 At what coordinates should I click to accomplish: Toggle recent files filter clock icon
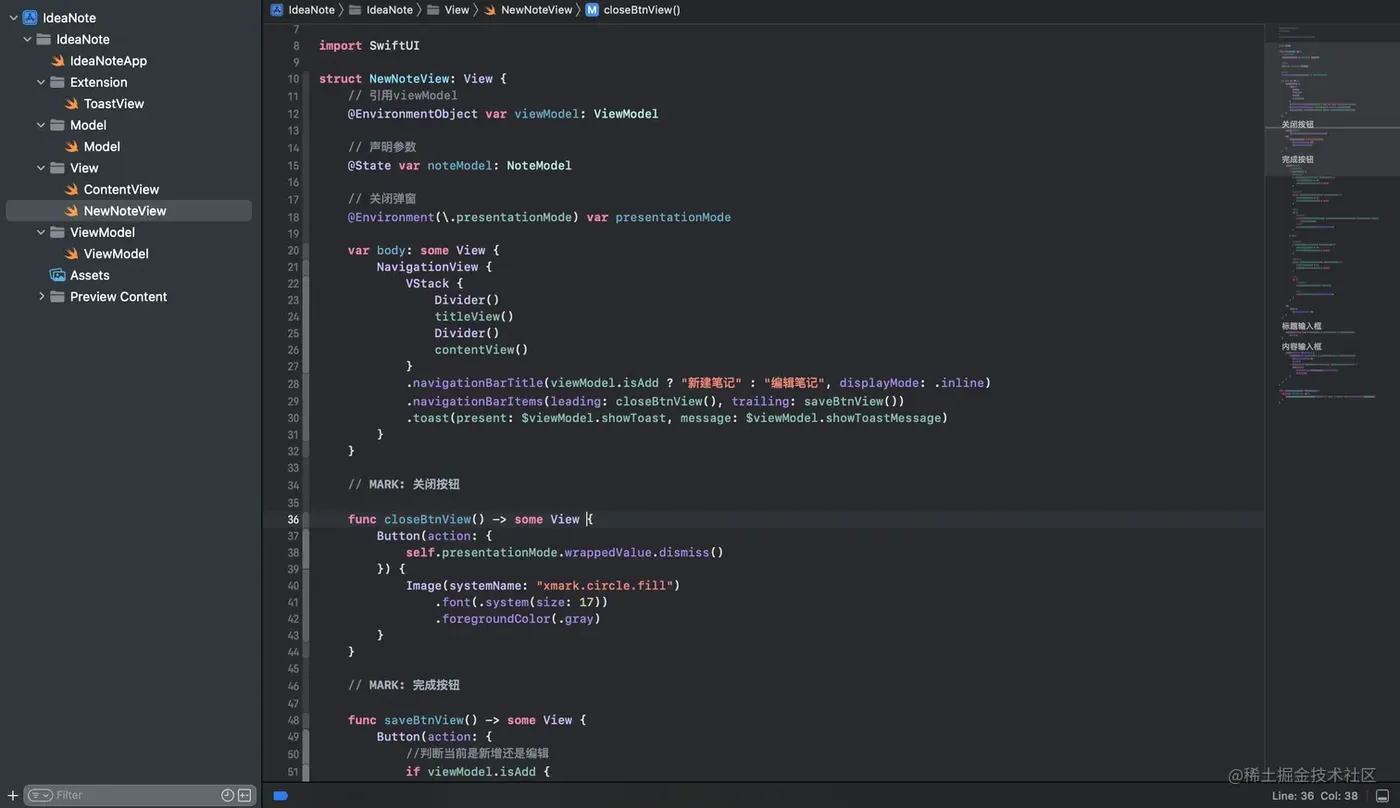pyautogui.click(x=227, y=796)
